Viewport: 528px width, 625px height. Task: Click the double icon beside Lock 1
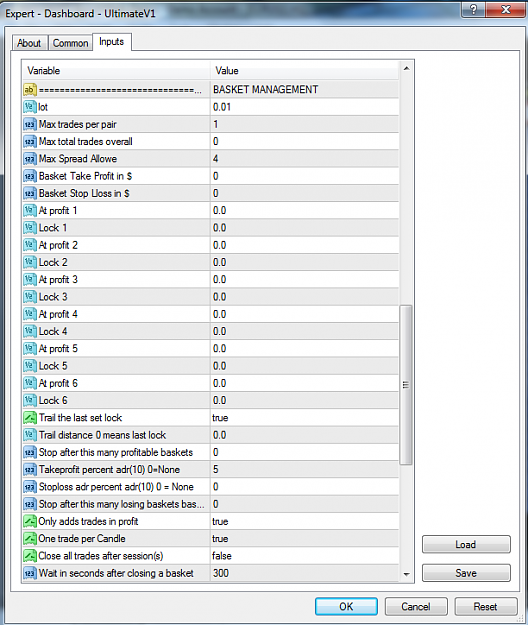click(30, 228)
